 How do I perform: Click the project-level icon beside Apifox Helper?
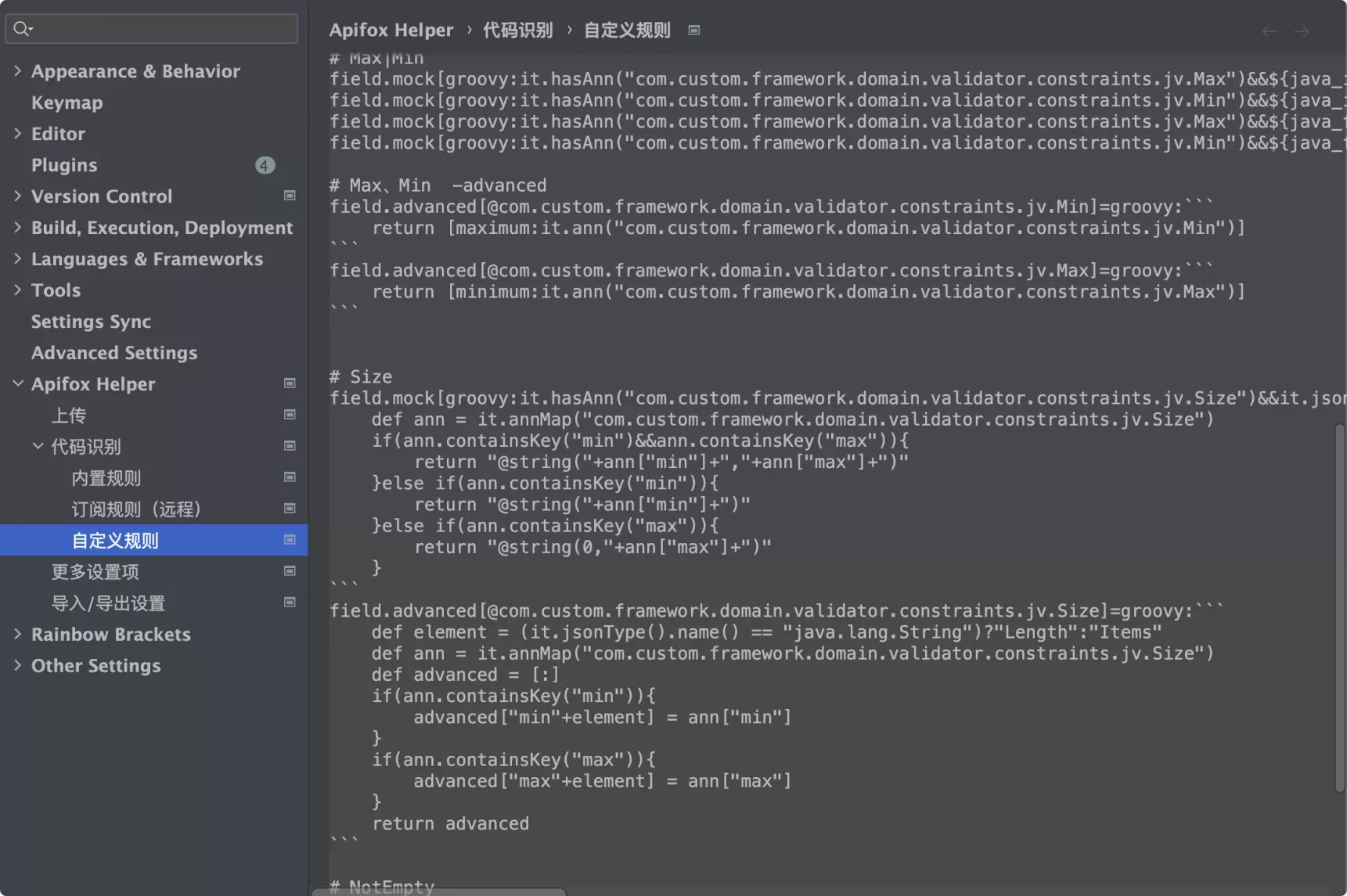tap(290, 383)
